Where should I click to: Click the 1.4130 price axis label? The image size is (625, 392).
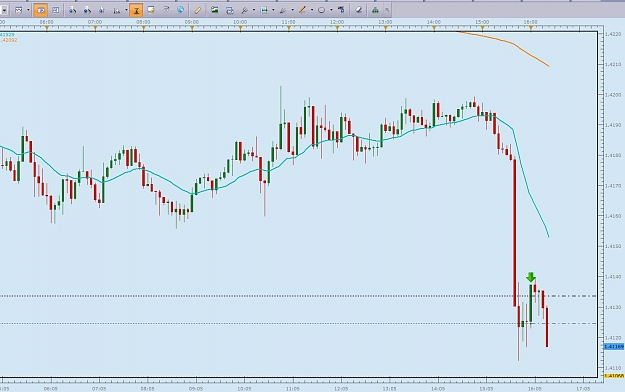click(613, 307)
